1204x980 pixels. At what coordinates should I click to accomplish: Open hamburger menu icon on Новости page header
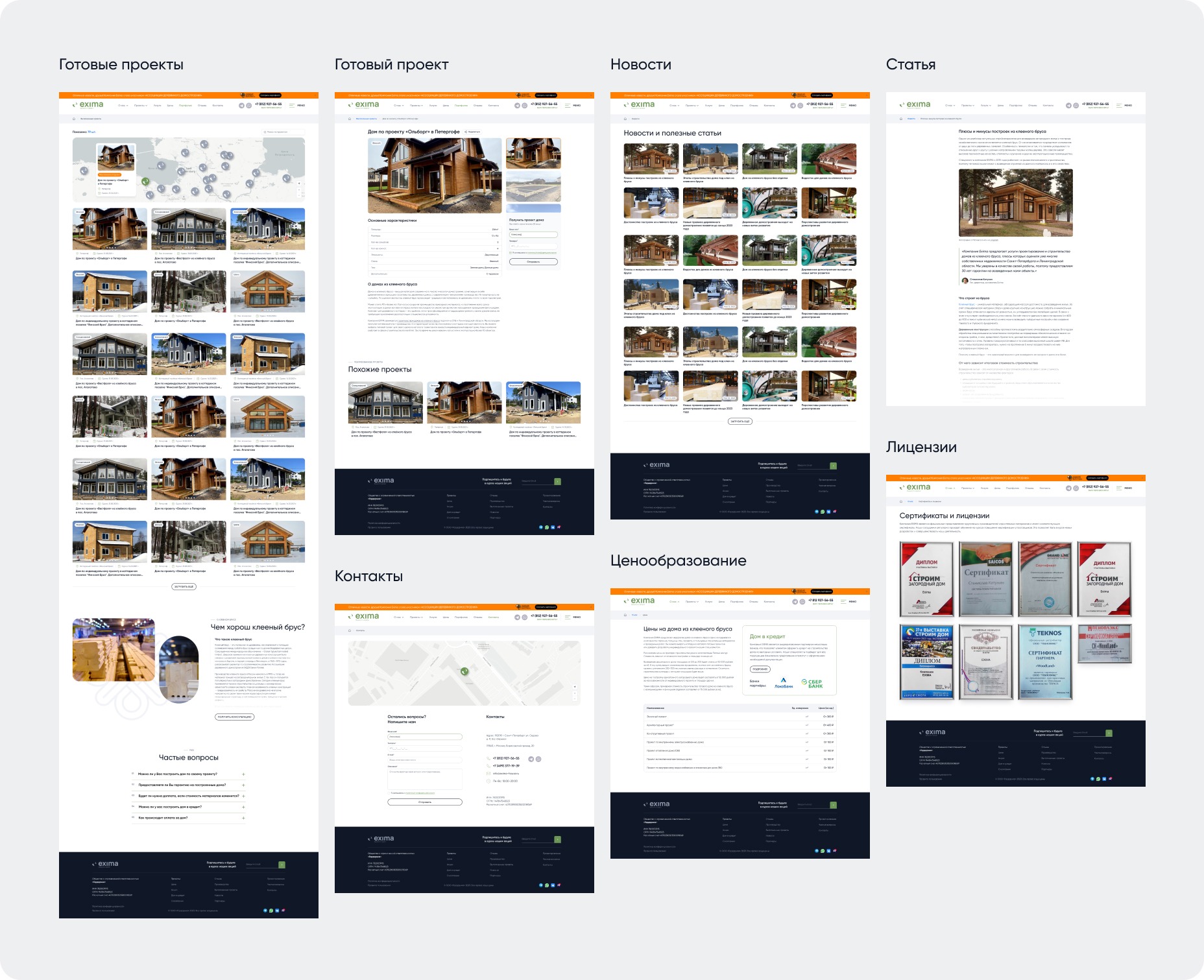pyautogui.click(x=843, y=105)
